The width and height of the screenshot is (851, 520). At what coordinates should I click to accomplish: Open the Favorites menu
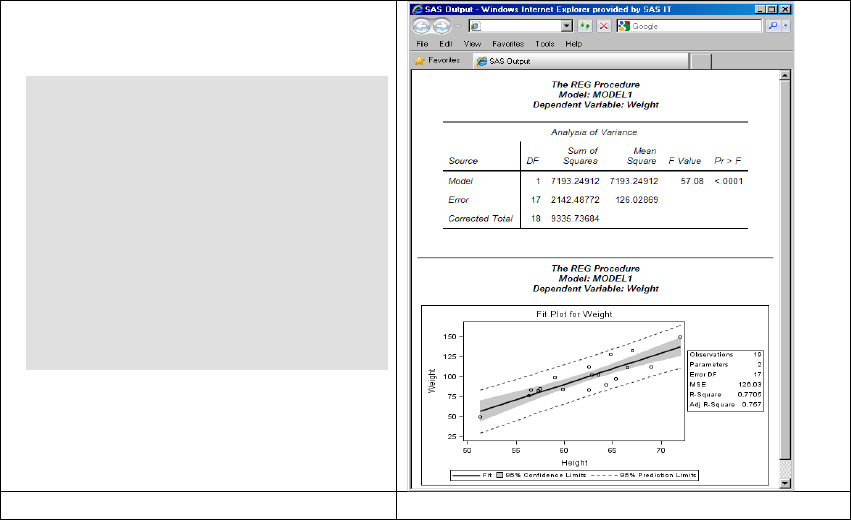point(508,44)
